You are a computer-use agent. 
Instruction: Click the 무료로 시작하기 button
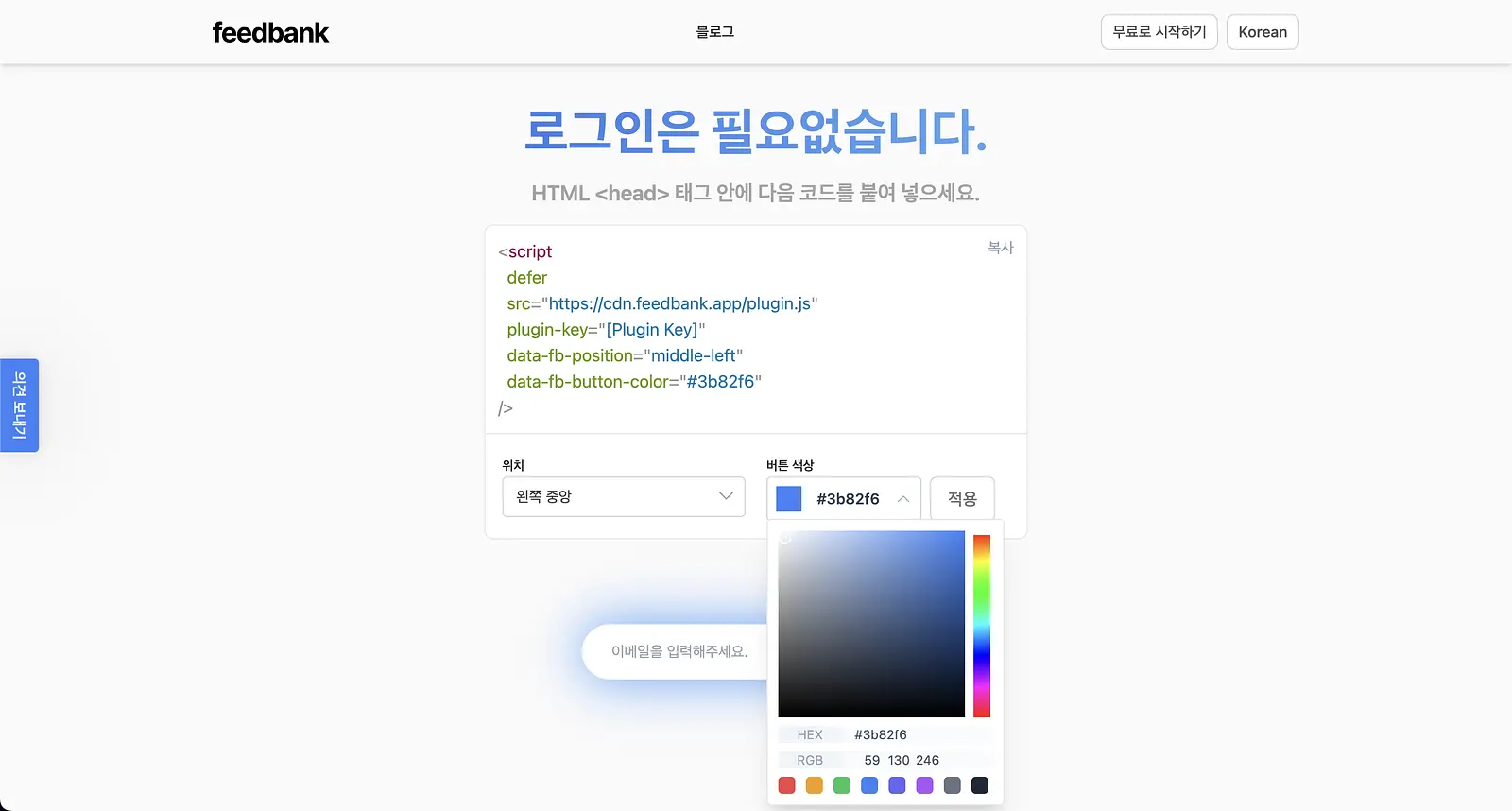(1159, 32)
